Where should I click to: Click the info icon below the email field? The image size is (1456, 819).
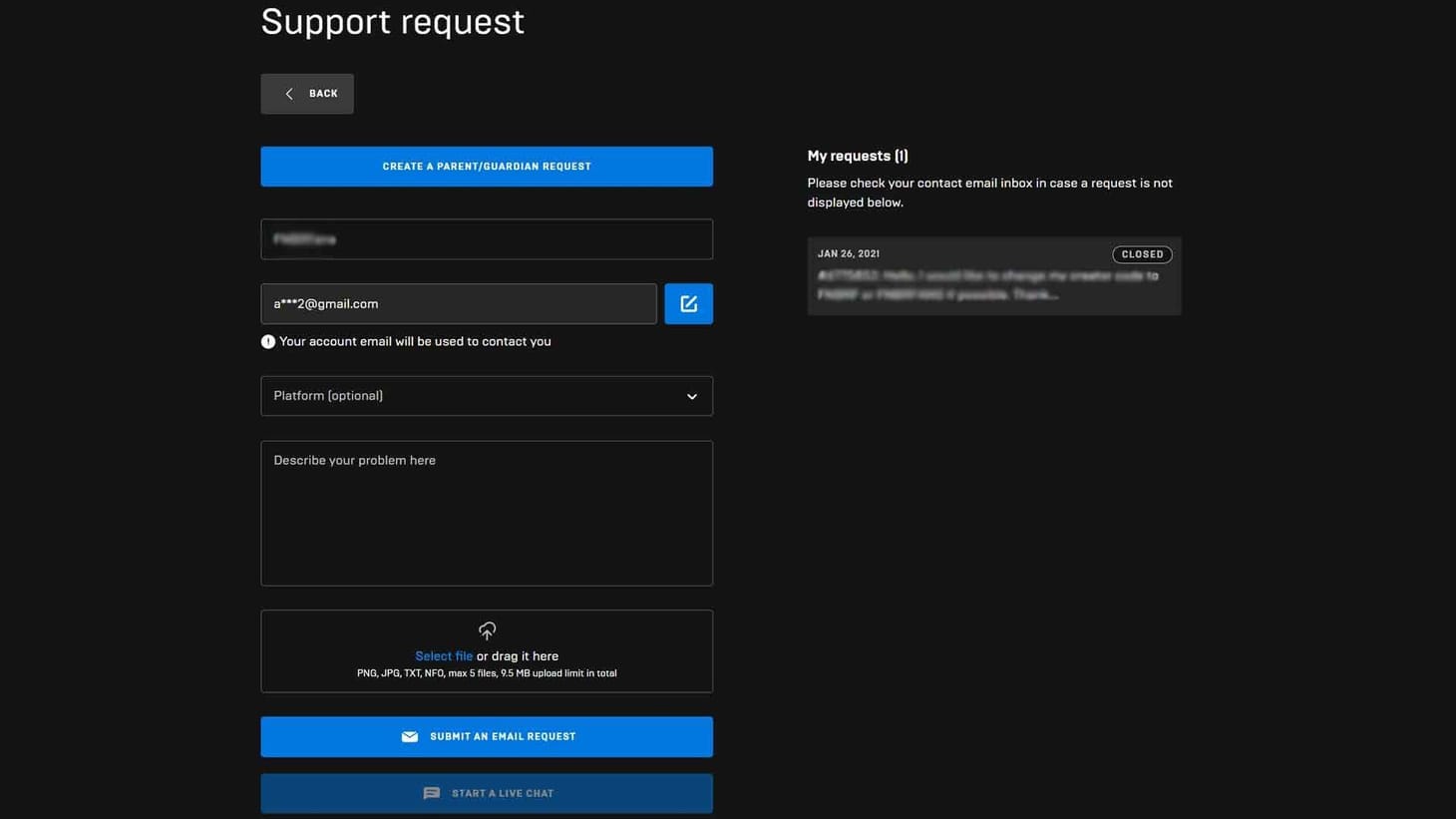point(264,339)
